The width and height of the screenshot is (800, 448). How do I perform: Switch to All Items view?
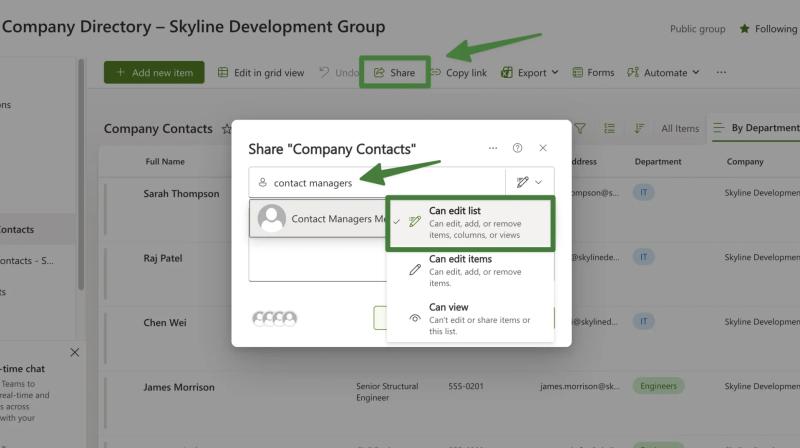680,129
